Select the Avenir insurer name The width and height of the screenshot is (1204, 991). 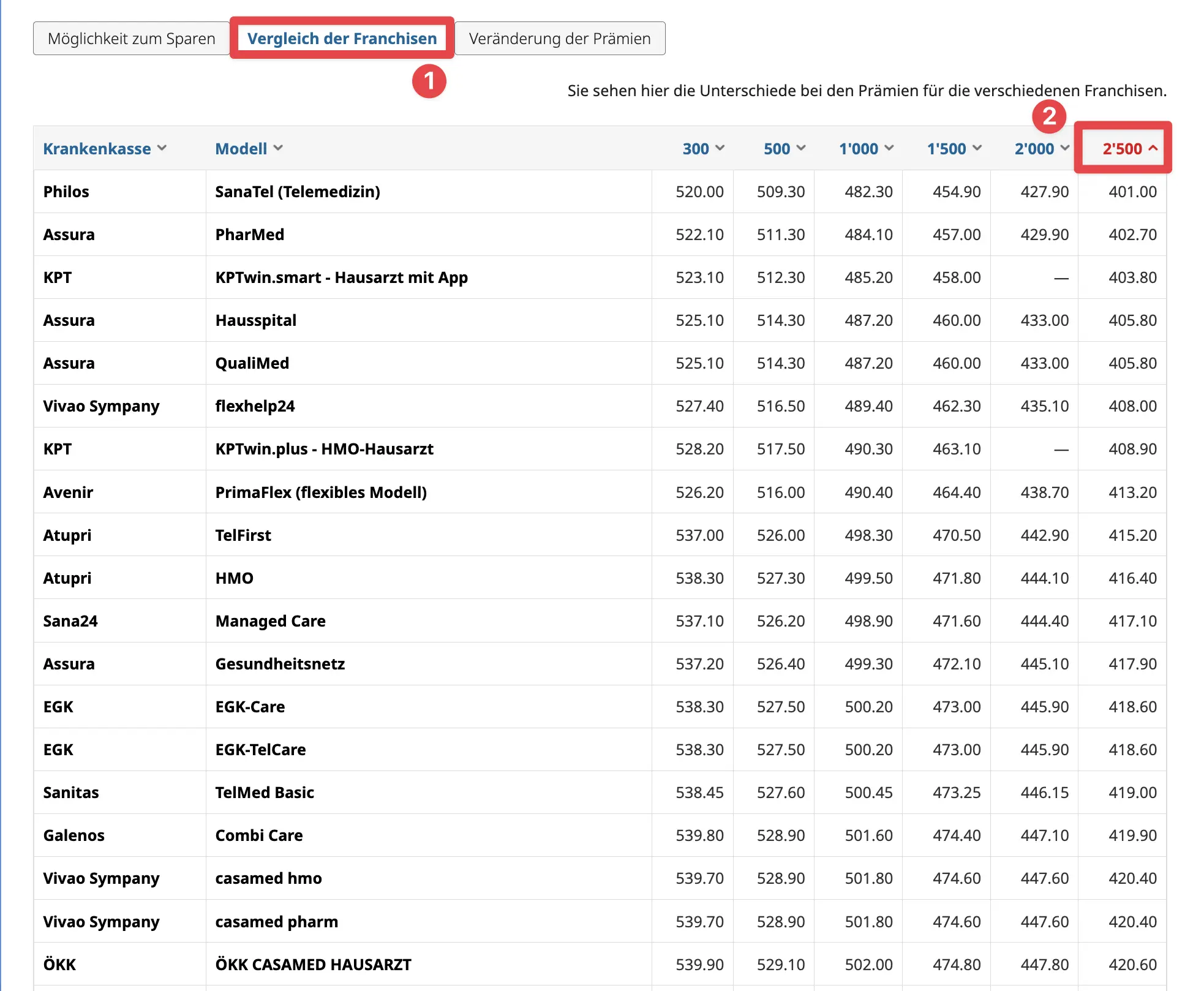pyautogui.click(x=68, y=492)
